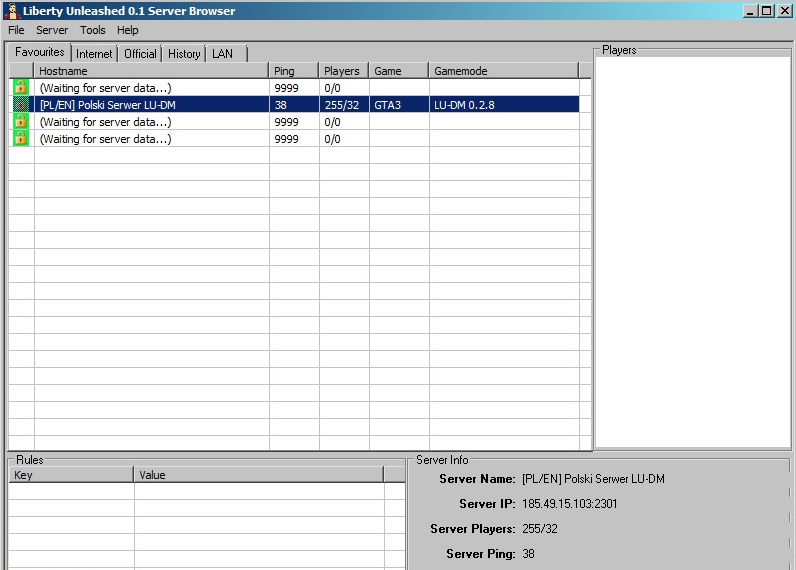This screenshot has height=570, width=796.
Task: Switch to the History tab
Action: pos(184,54)
